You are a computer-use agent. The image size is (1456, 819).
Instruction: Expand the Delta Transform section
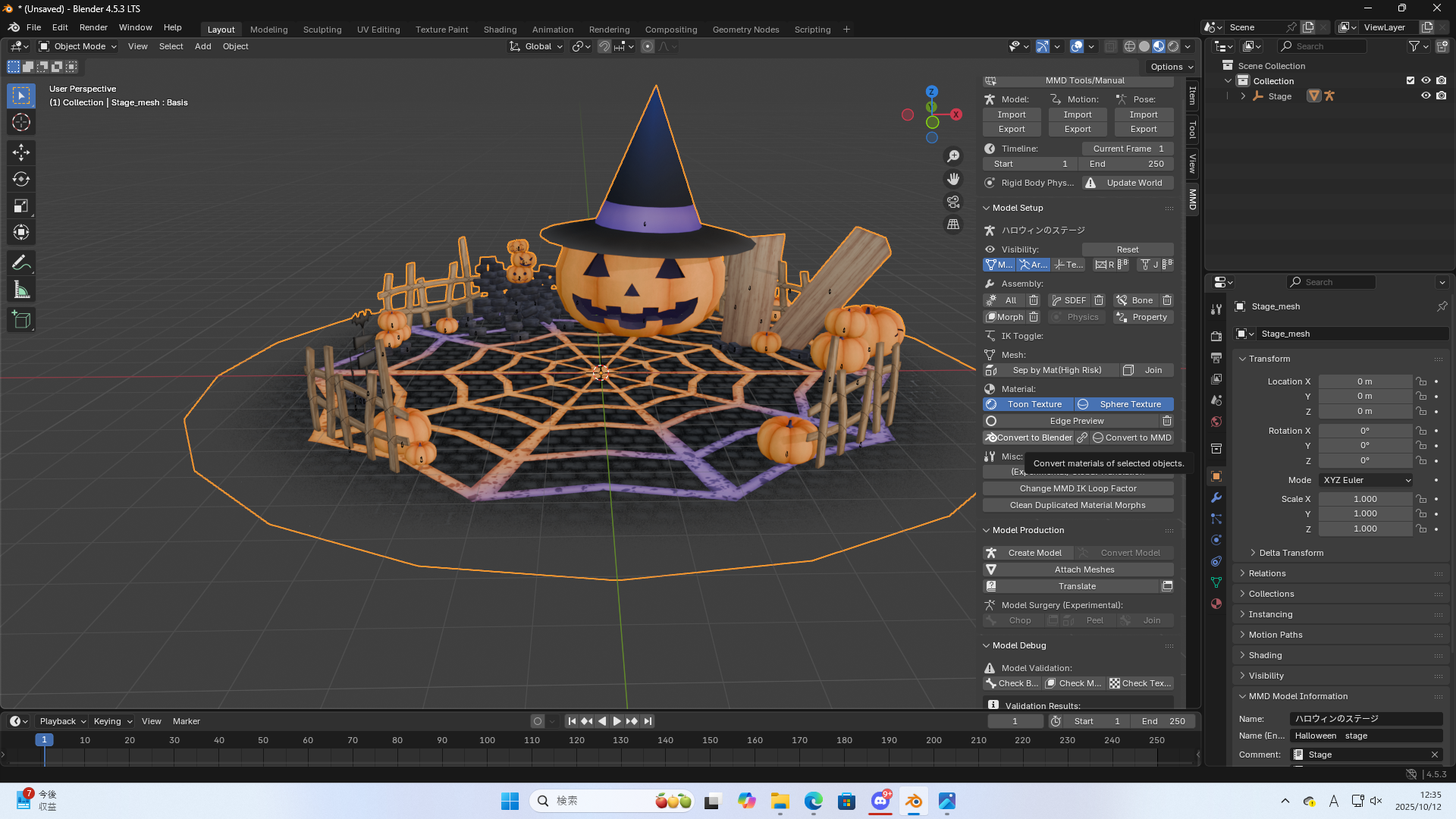coord(1289,553)
